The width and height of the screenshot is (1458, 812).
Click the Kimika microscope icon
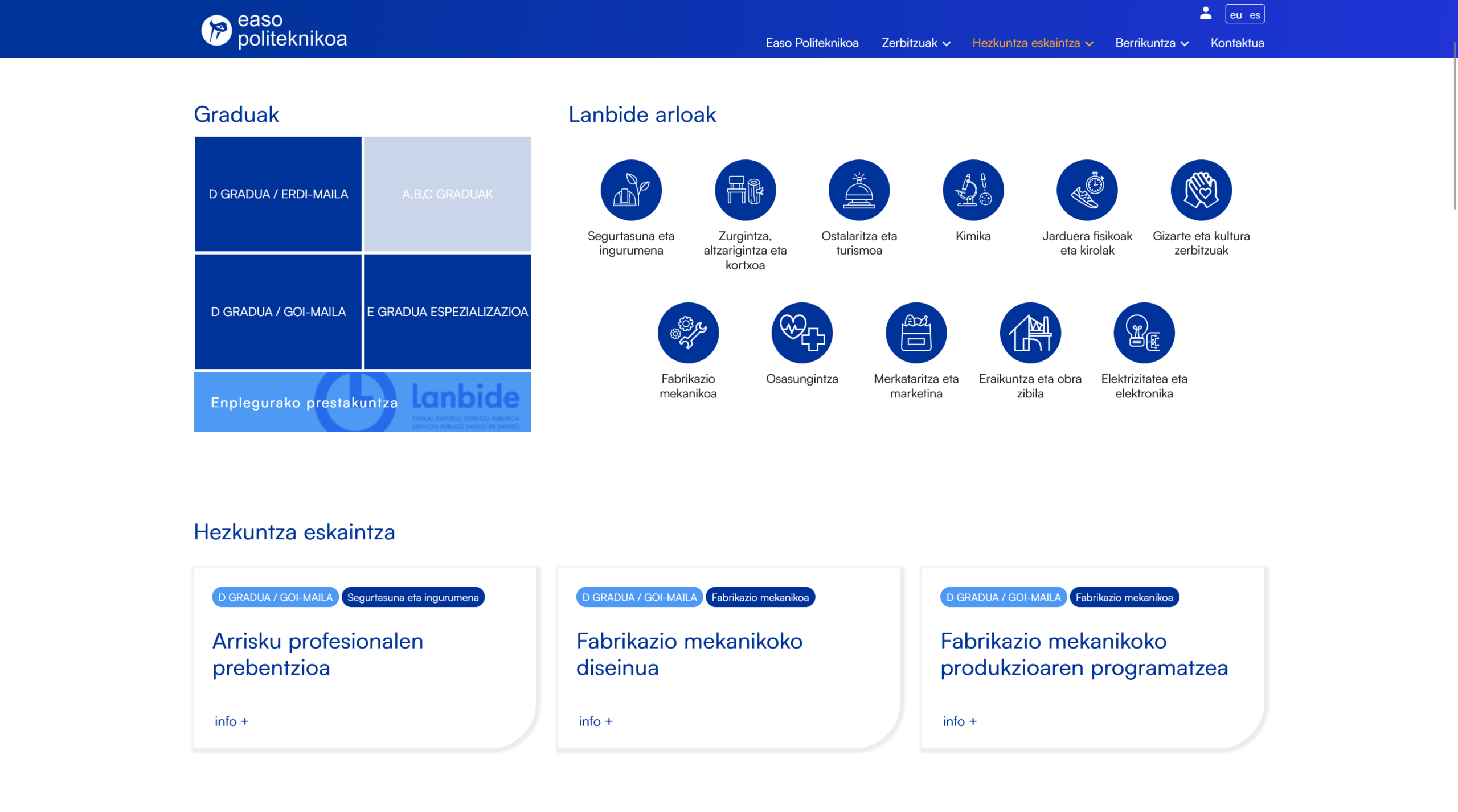973,190
